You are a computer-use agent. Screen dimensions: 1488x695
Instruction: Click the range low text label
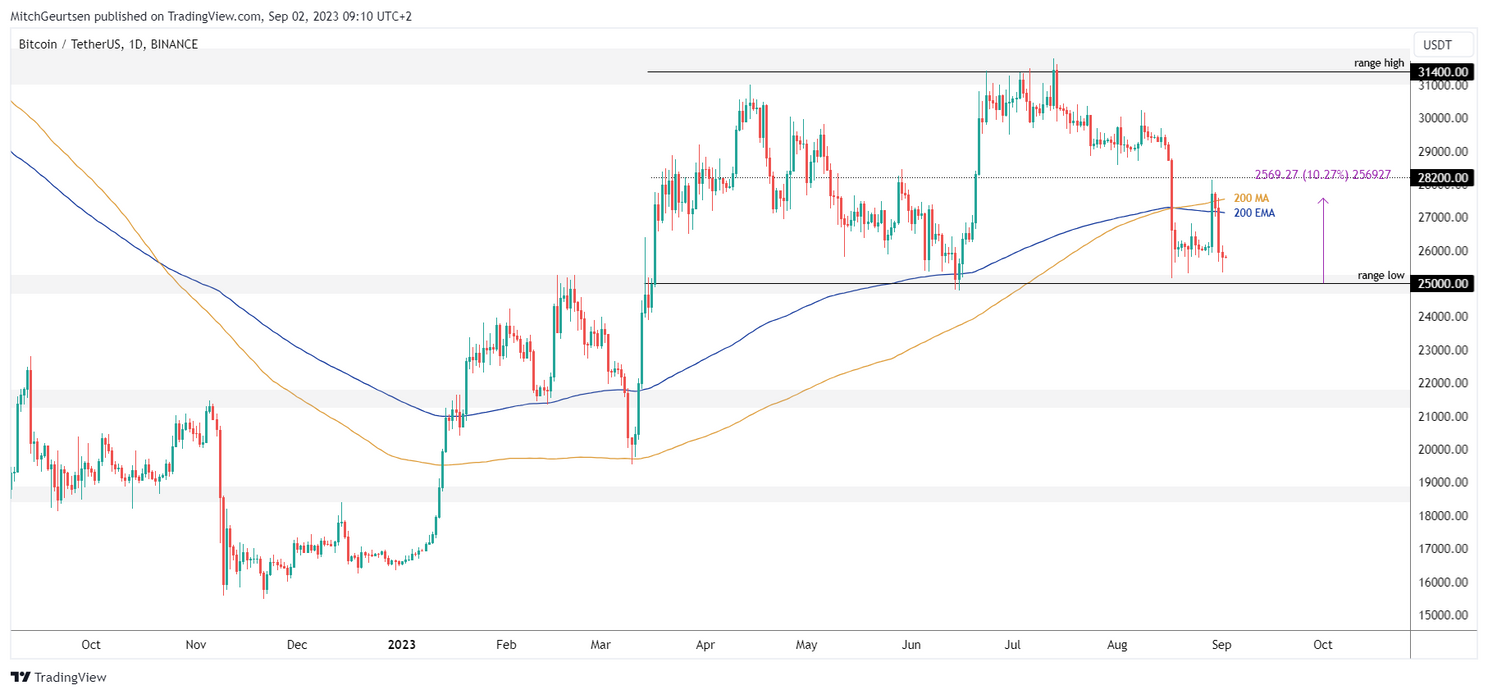(1379, 274)
